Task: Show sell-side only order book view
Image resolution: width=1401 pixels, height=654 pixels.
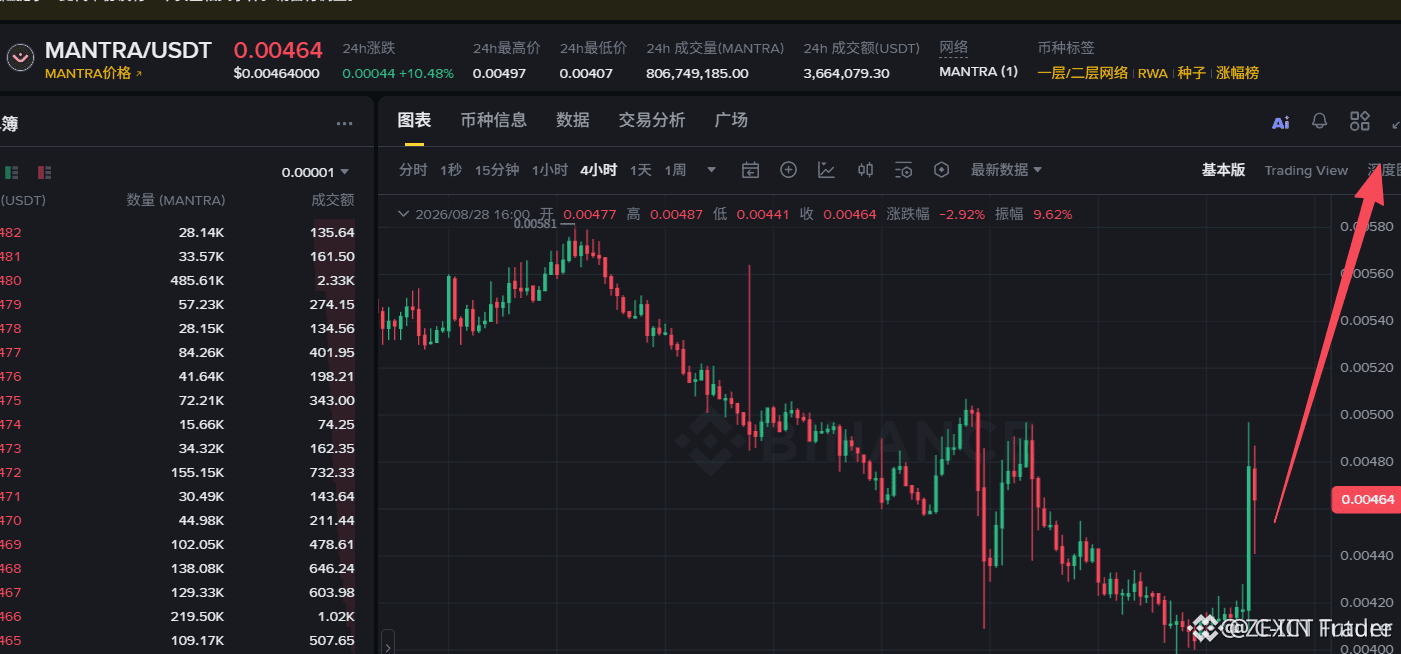Action: pos(44,172)
